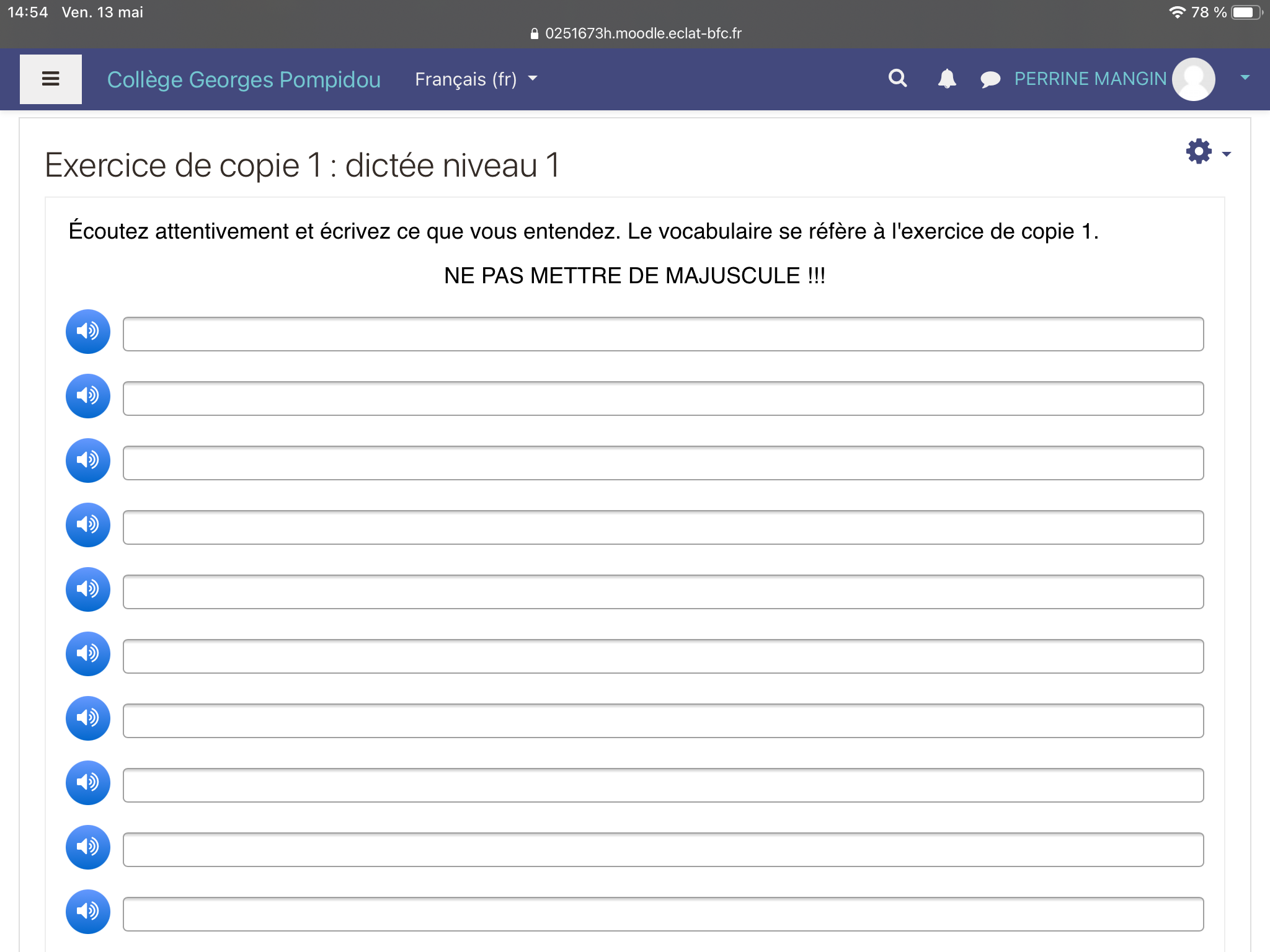Click the user avatar picture
Viewport: 1270px width, 952px height.
point(1194,79)
